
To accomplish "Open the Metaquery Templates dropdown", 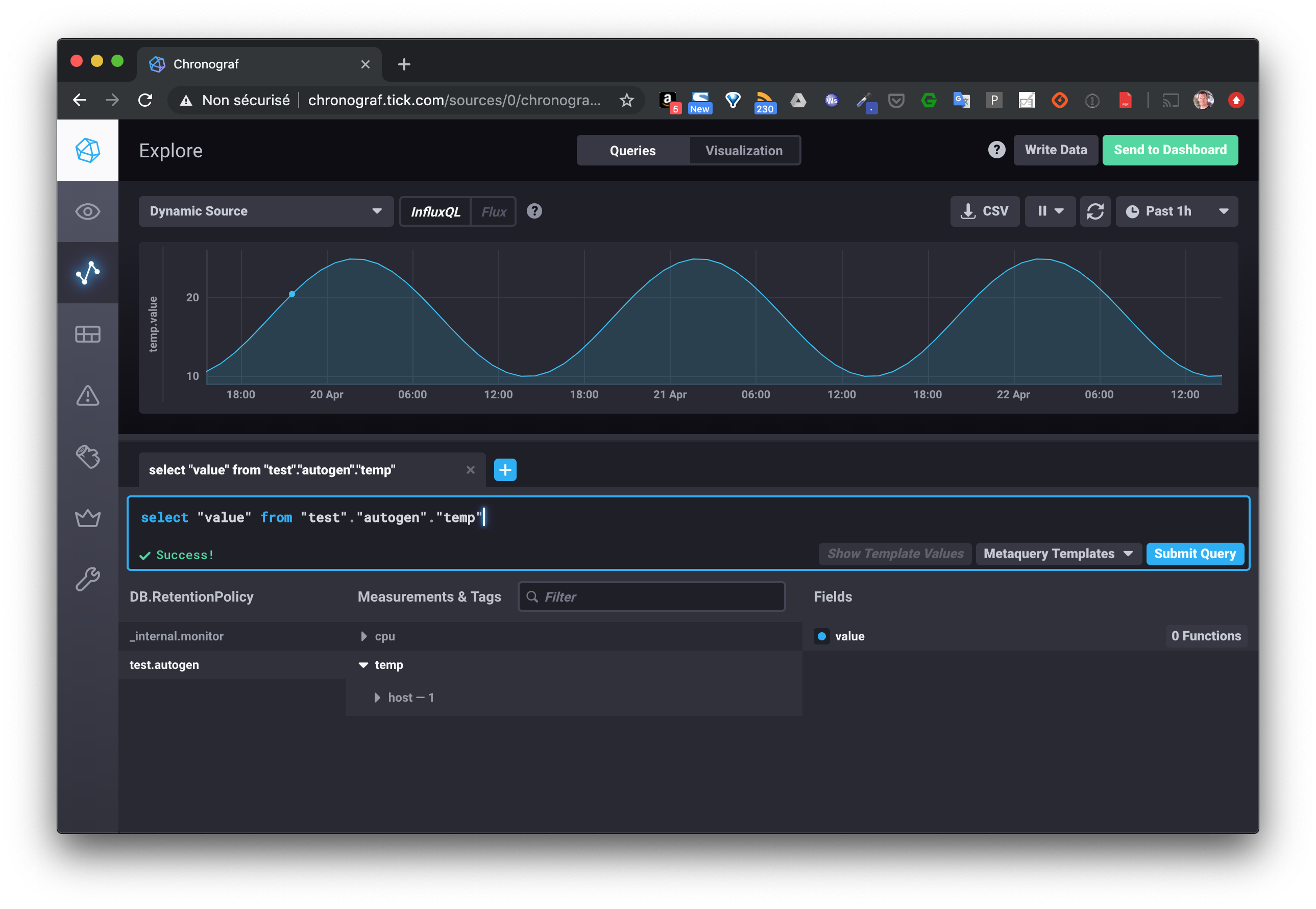I will (1058, 554).
